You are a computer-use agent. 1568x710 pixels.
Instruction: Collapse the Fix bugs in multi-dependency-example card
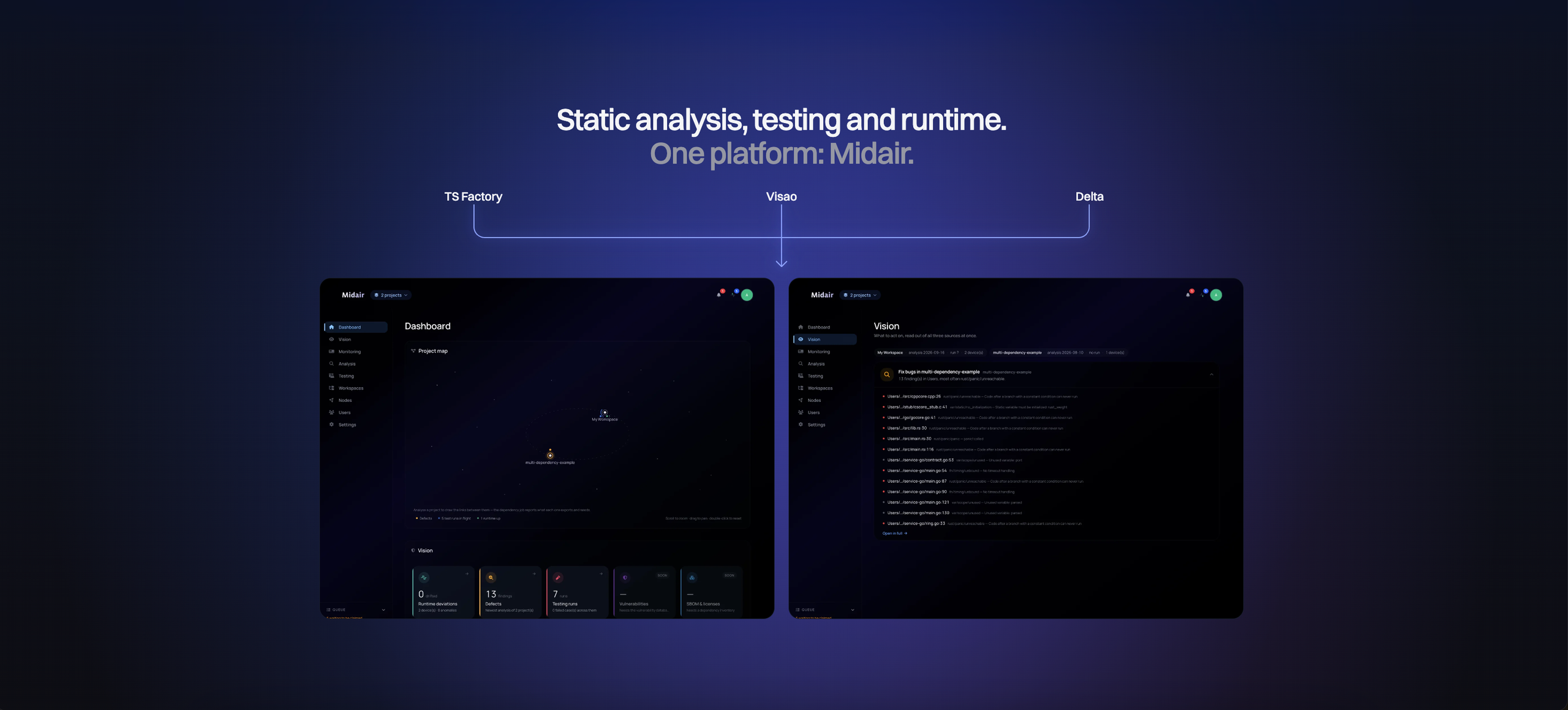pos(1212,374)
